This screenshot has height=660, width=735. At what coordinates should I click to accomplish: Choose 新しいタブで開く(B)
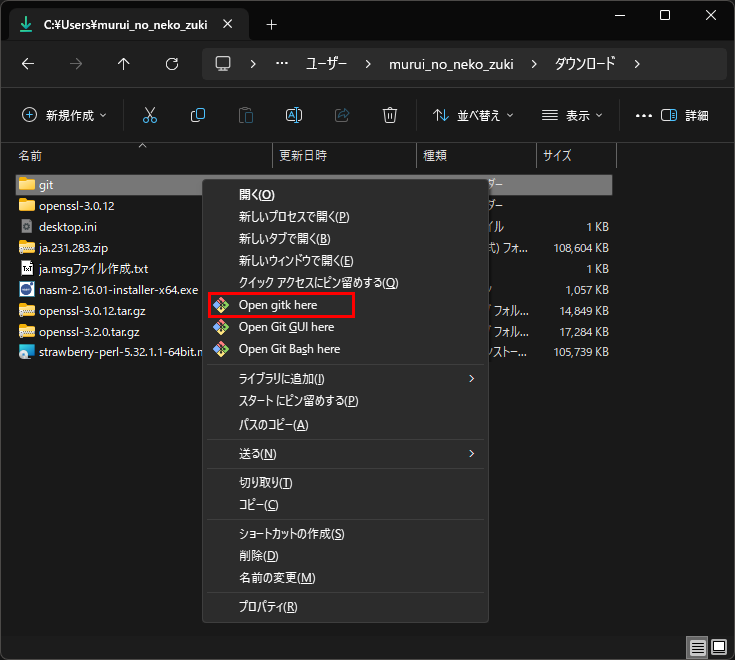[x=345, y=239]
